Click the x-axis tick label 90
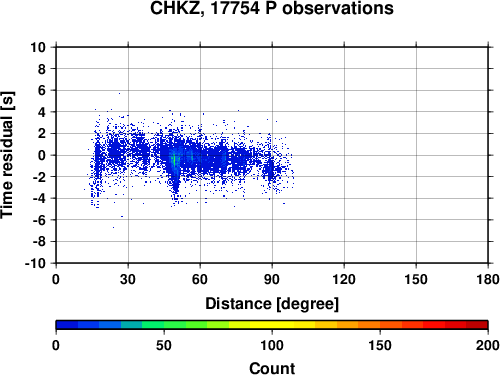The height and width of the screenshot is (375, 500). tap(272, 279)
